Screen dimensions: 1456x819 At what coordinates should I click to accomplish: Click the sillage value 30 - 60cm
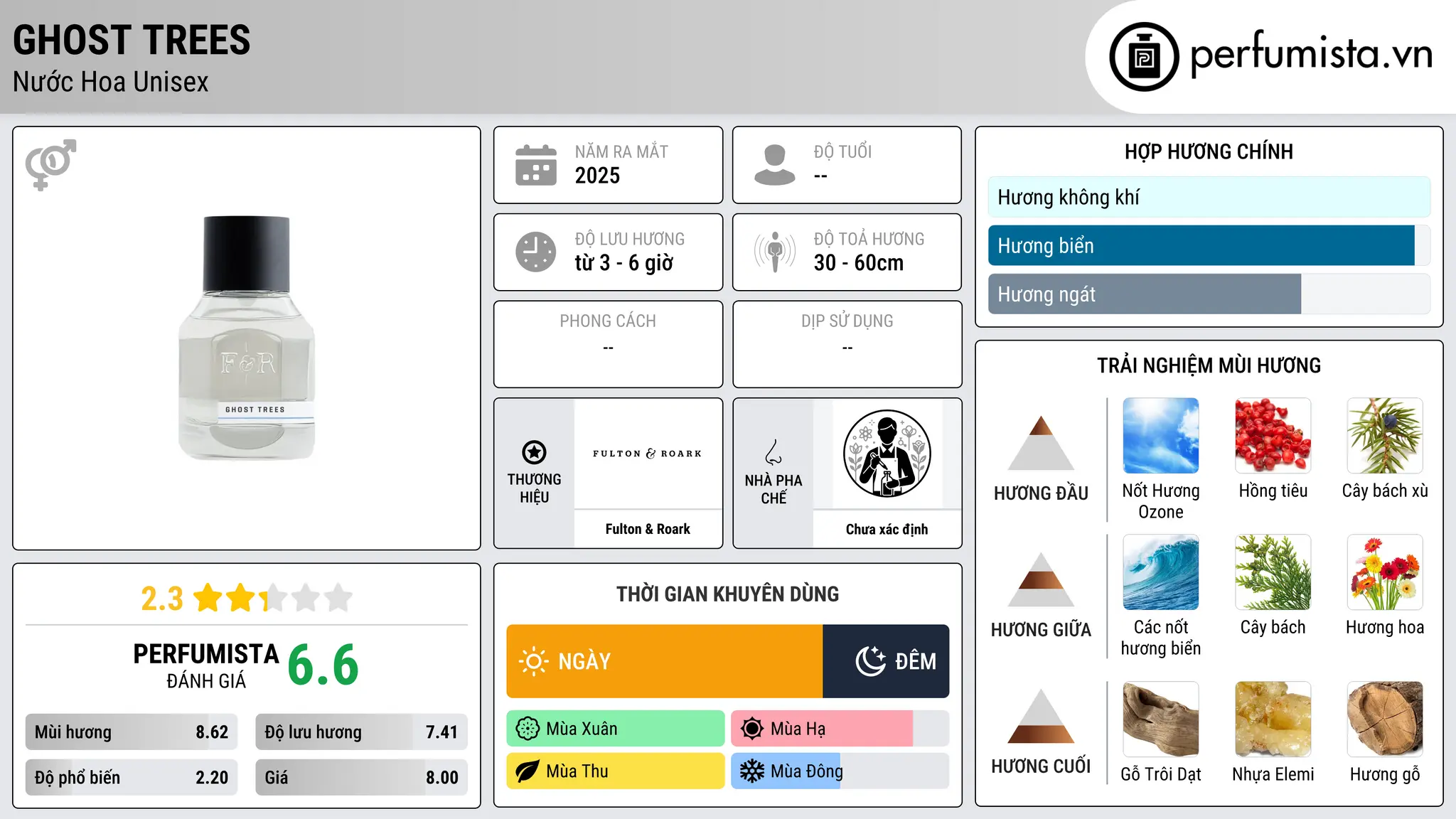pyautogui.click(x=859, y=263)
